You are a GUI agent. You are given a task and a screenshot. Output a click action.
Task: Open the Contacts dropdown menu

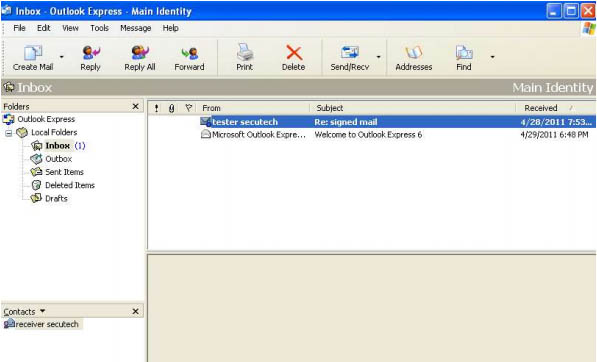pyautogui.click(x=42, y=311)
